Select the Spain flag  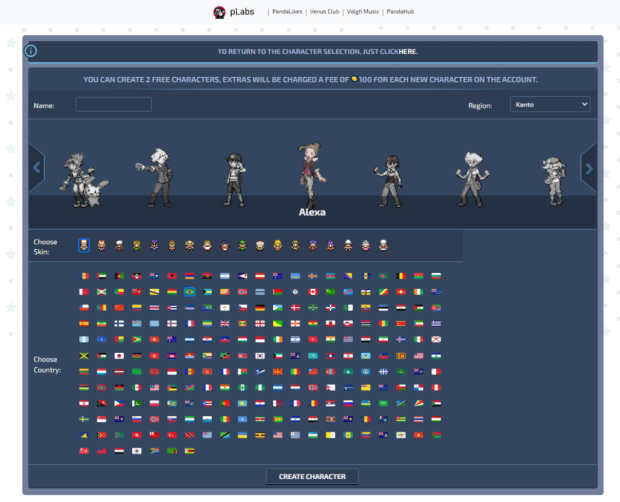(x=84, y=323)
